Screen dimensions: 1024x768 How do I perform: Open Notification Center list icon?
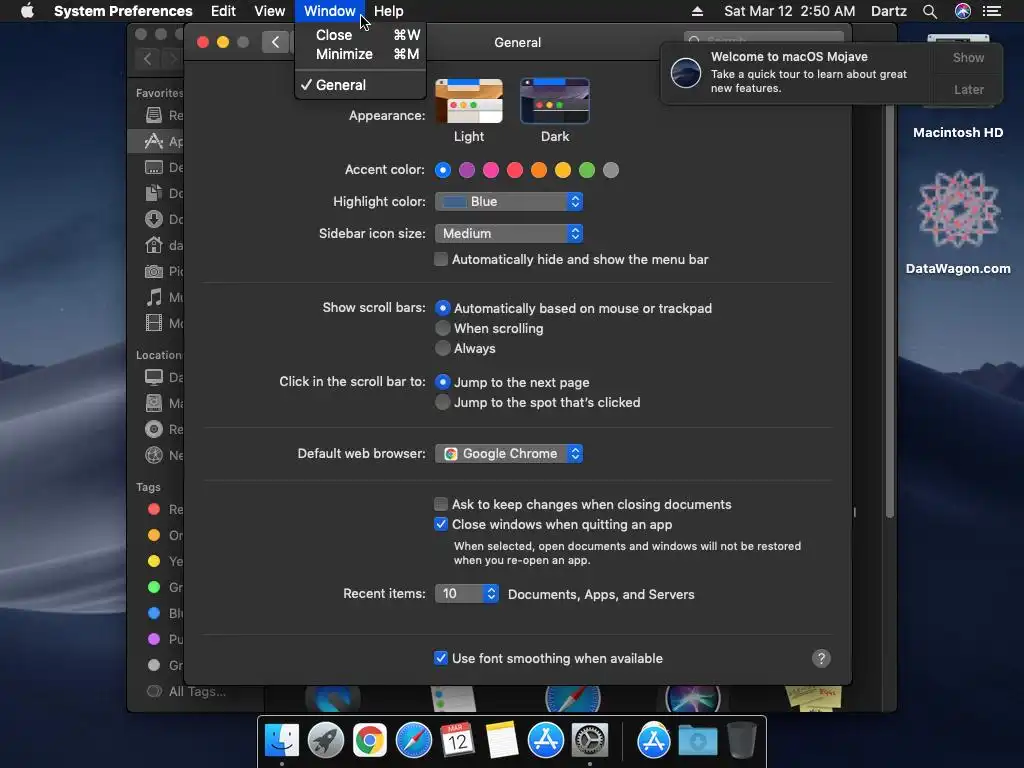tap(992, 11)
